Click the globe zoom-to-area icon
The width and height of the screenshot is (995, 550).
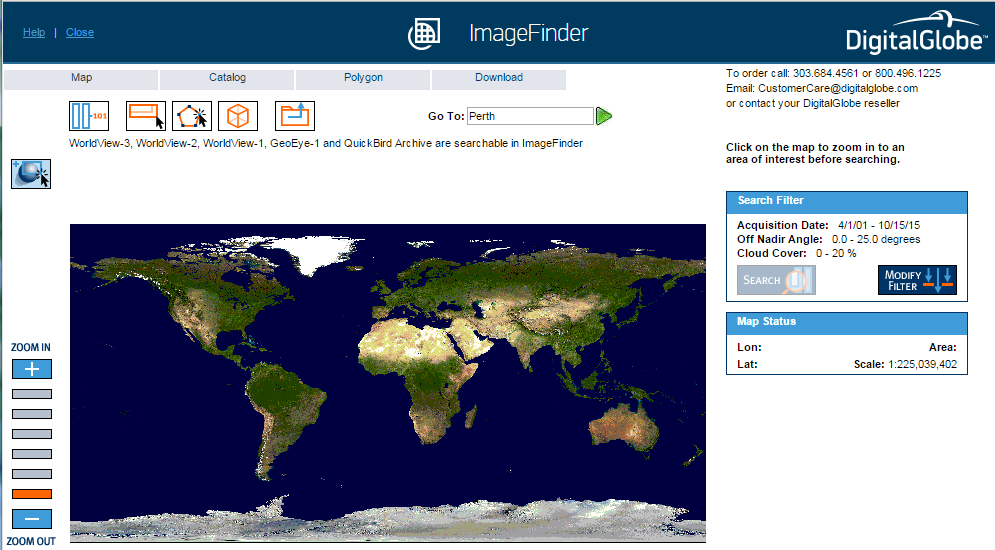[31, 173]
